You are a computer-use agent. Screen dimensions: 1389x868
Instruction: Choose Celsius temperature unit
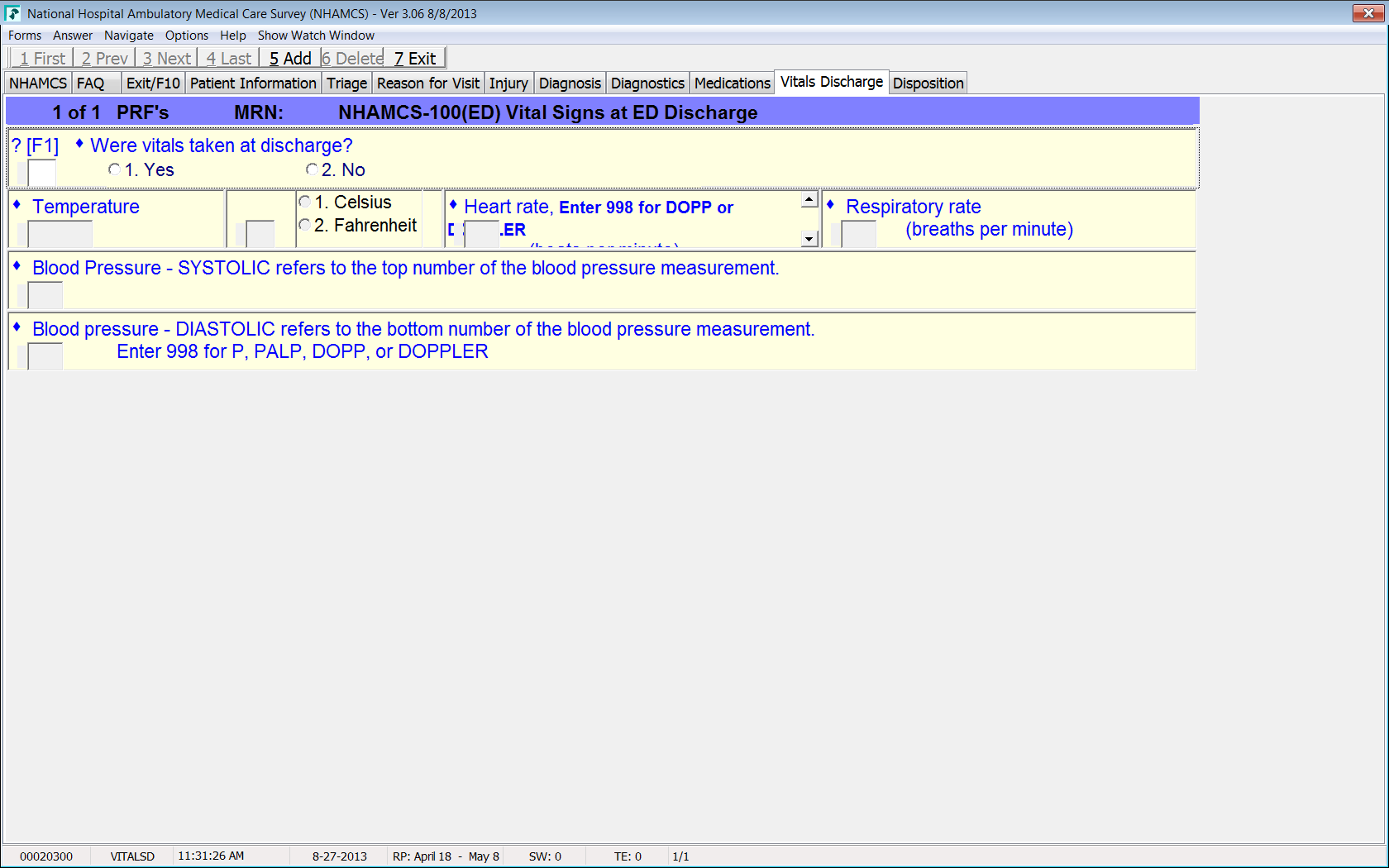pos(305,202)
